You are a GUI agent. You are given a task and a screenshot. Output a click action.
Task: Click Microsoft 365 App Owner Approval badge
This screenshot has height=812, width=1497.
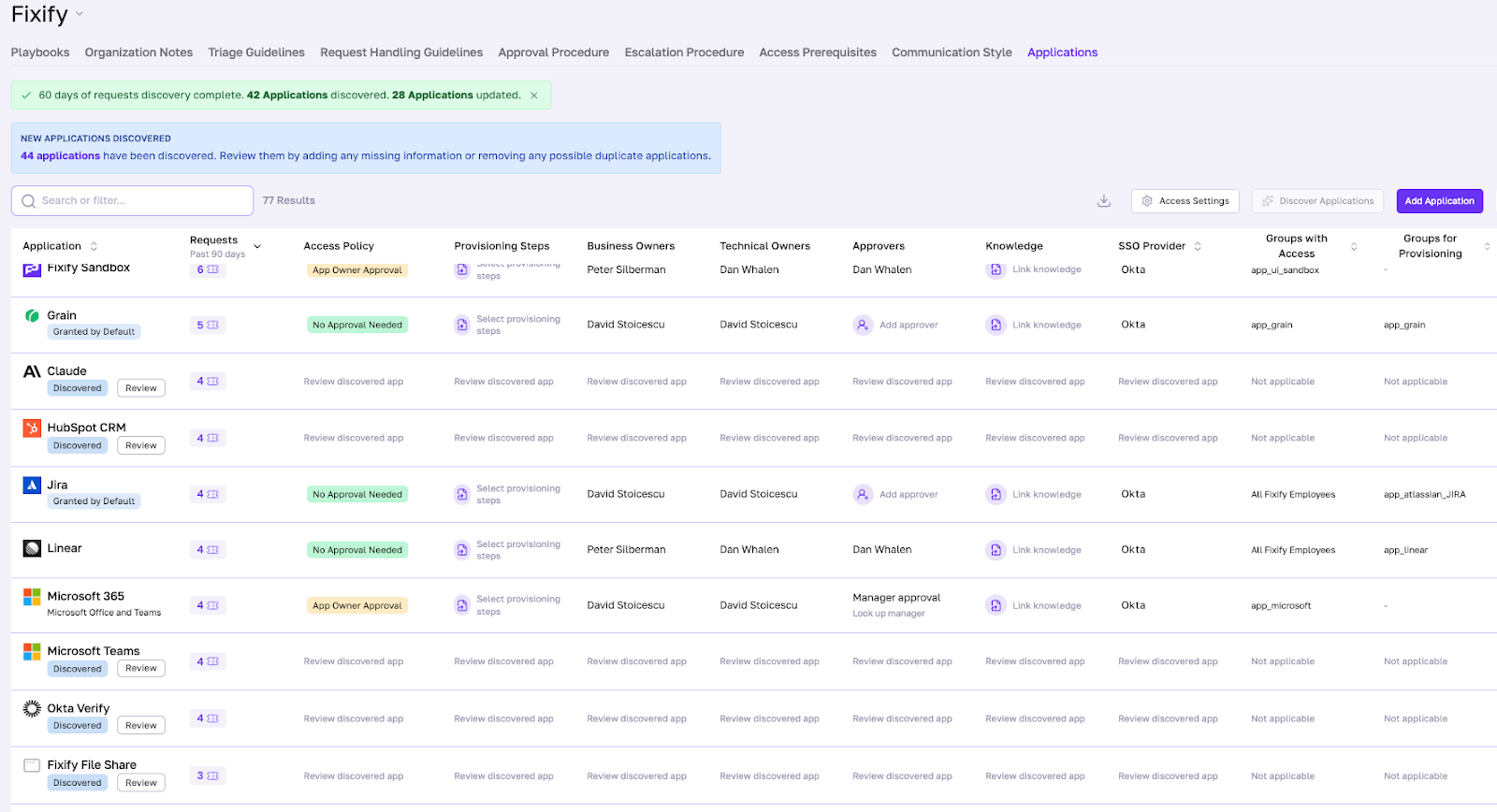[357, 606]
